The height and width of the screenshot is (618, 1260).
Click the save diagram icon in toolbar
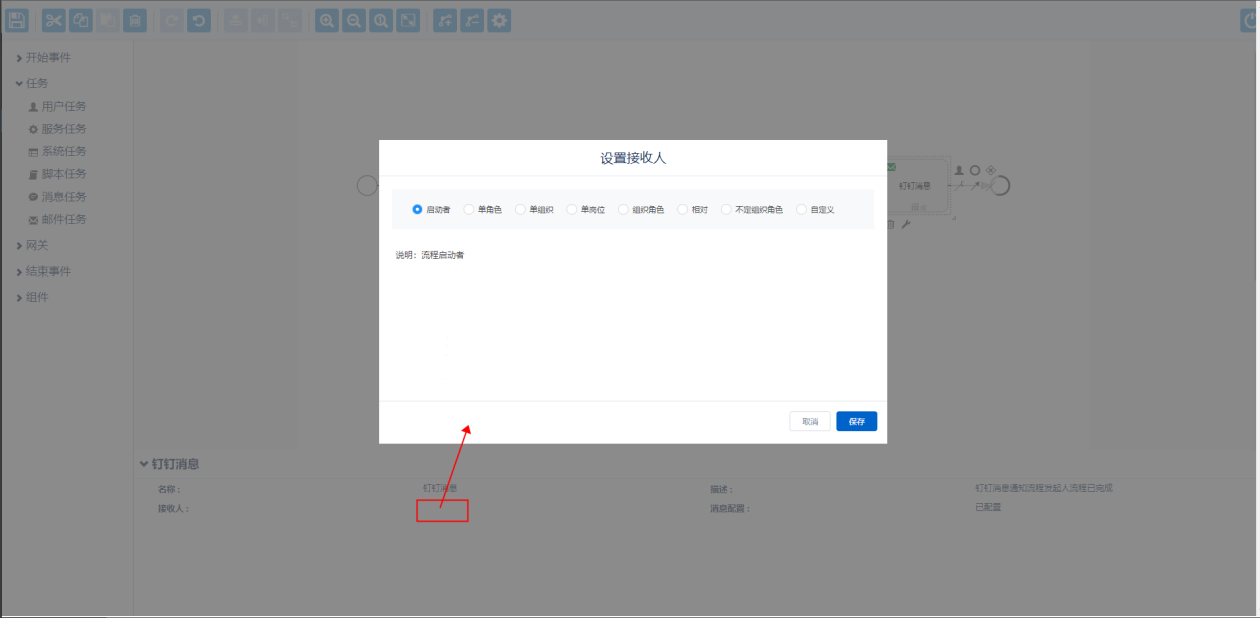pos(17,20)
